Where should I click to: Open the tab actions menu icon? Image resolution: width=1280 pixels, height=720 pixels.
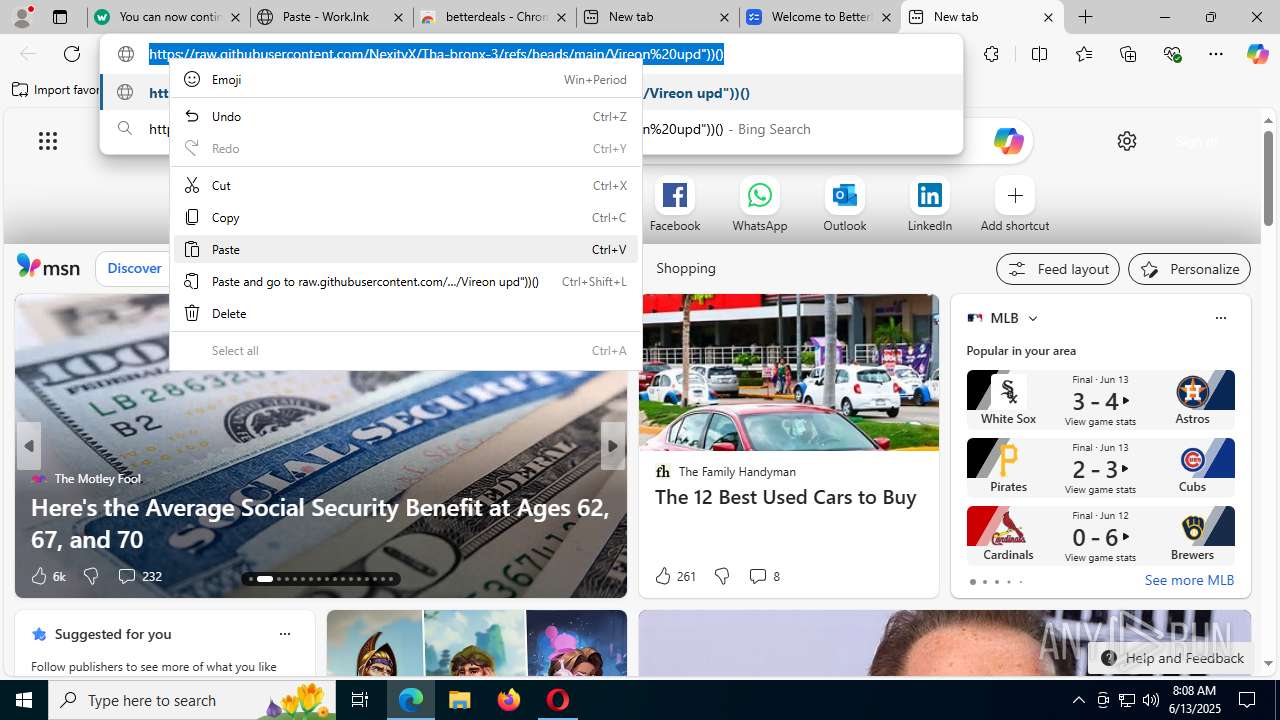[x=60, y=17]
